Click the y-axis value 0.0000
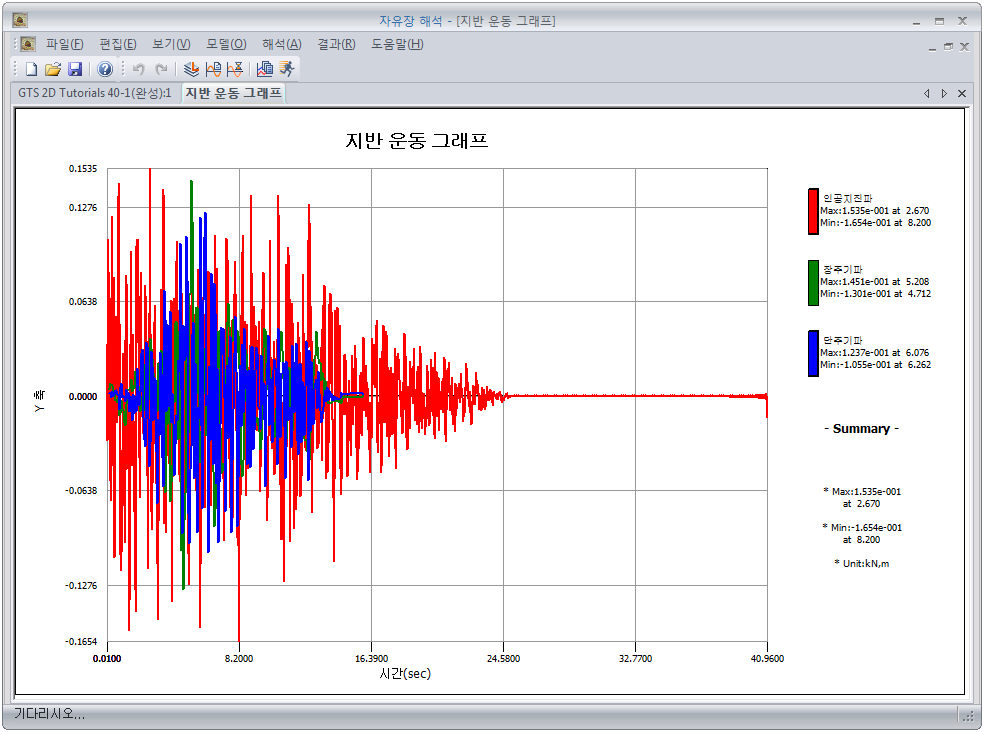The image size is (984, 732). point(83,397)
